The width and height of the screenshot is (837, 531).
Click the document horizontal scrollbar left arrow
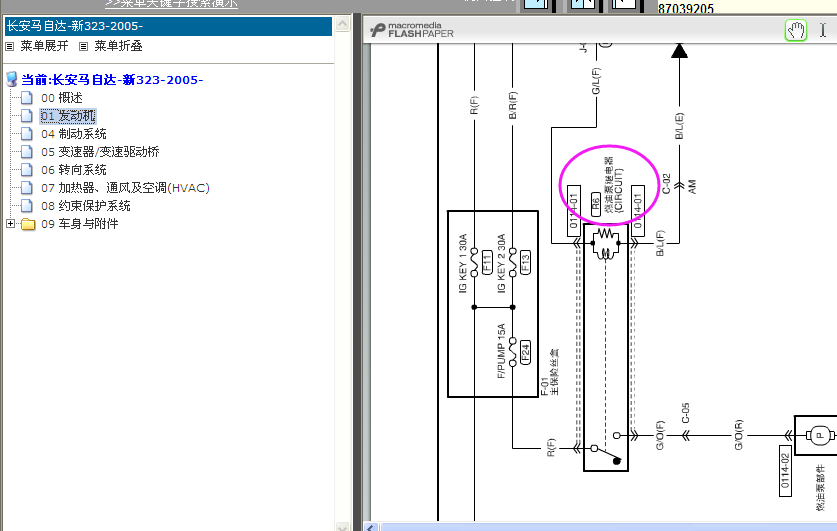(371, 526)
